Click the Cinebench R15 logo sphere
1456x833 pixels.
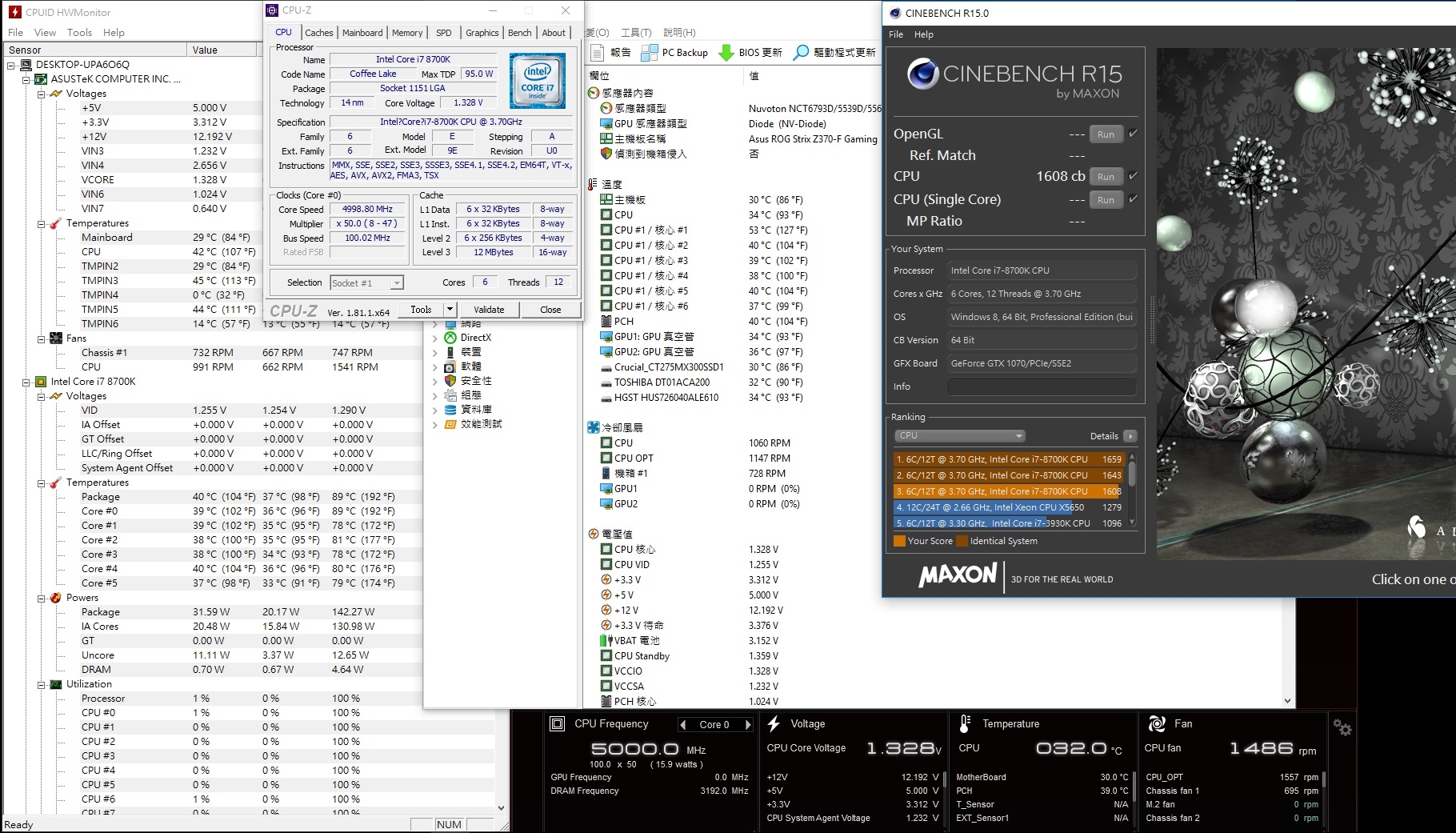[923, 74]
